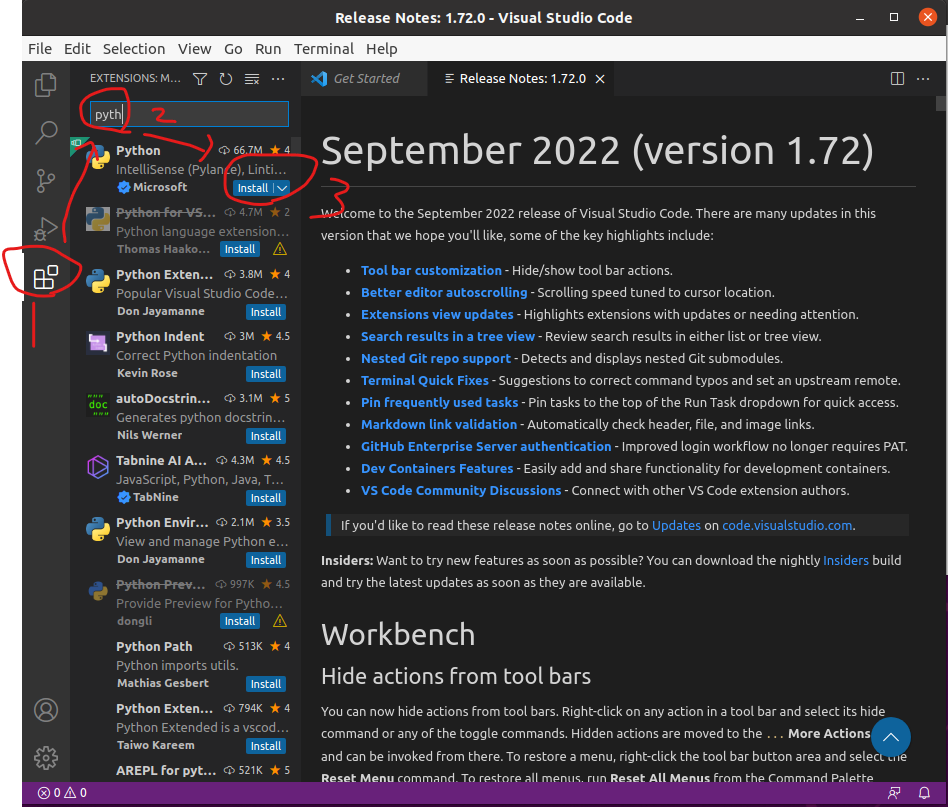948x807 pixels.
Task: Open the Accounts menu icon
Action: (x=46, y=710)
